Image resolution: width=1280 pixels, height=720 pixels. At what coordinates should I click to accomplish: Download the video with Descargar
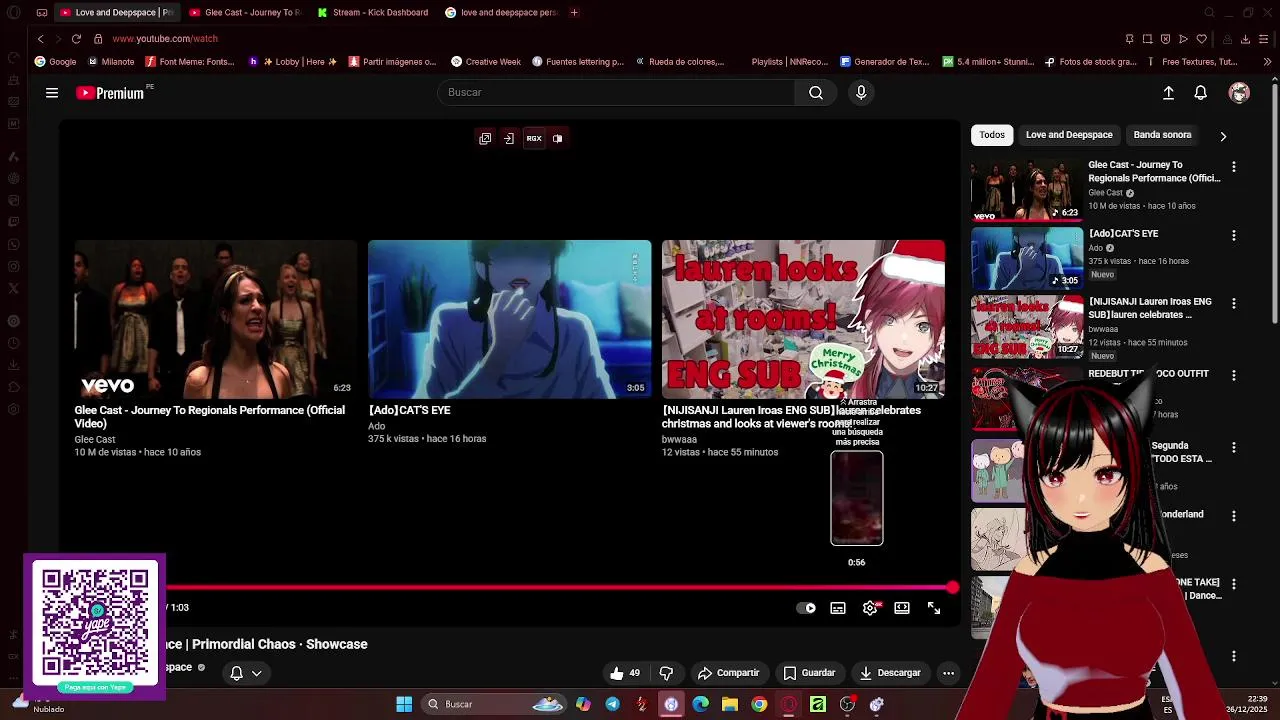pyautogui.click(x=890, y=673)
